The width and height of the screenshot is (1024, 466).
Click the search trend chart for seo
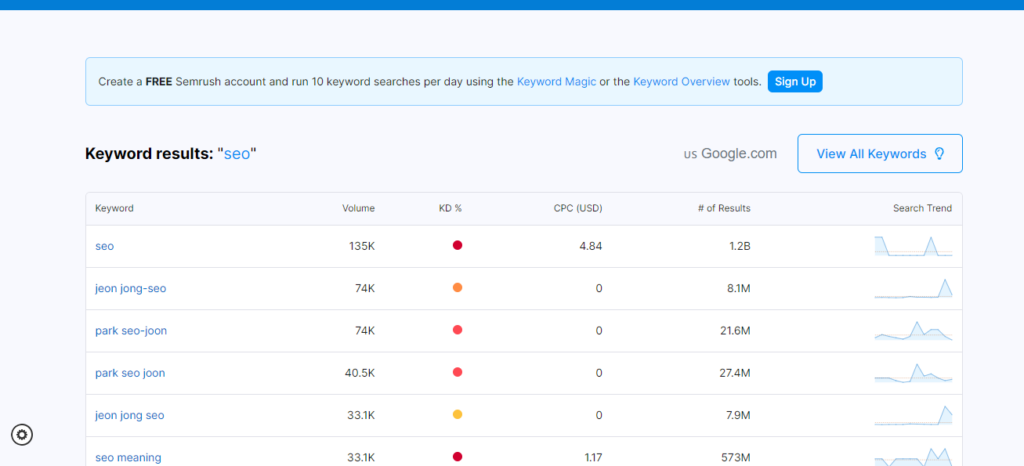click(x=913, y=246)
